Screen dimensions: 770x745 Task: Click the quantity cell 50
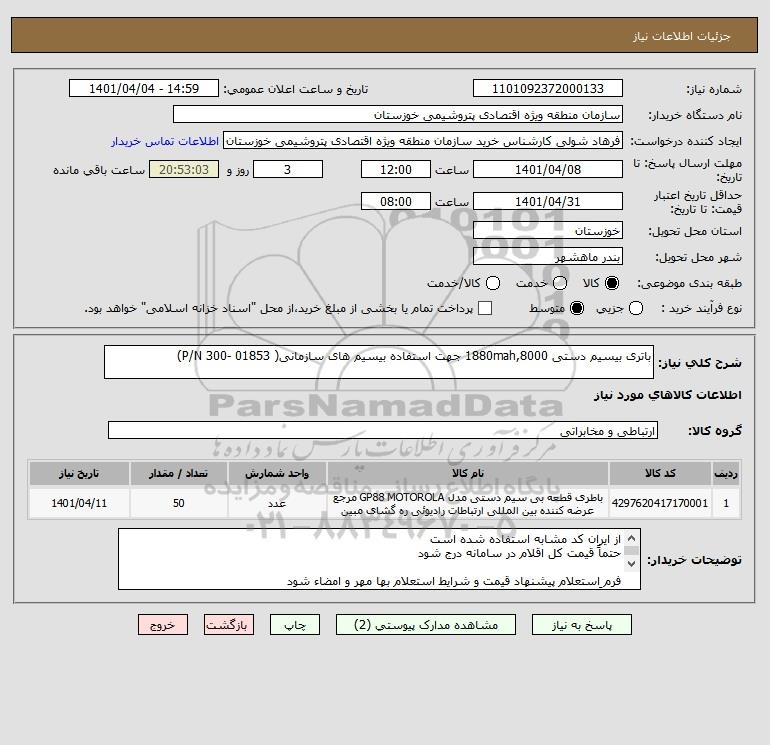pos(178,503)
